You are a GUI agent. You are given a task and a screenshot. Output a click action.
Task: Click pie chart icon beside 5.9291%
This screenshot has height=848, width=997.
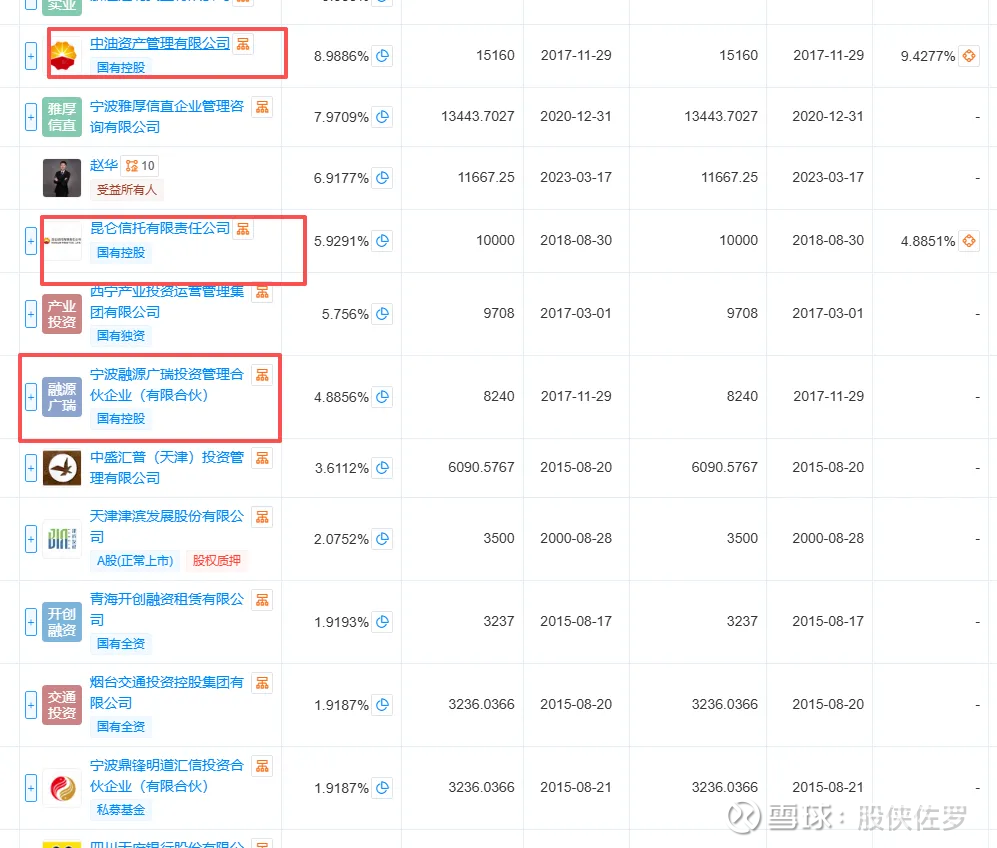(x=382, y=241)
